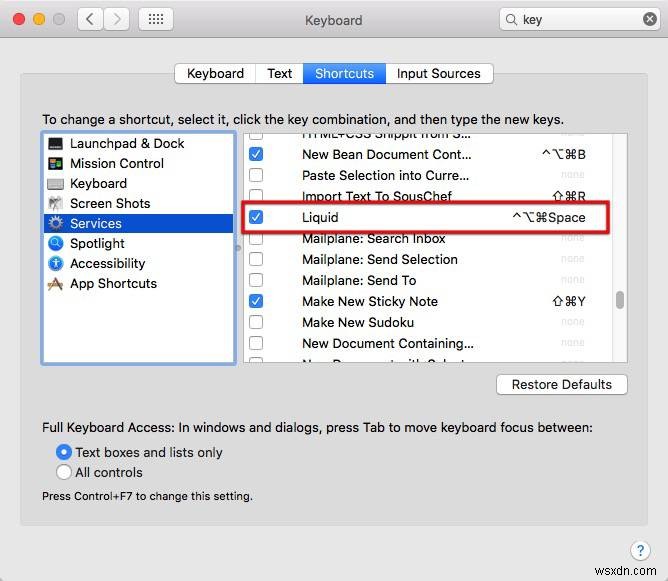The image size is (668, 581).
Task: Click 'Make New Sticky Note' row label
Action: click(x=370, y=301)
